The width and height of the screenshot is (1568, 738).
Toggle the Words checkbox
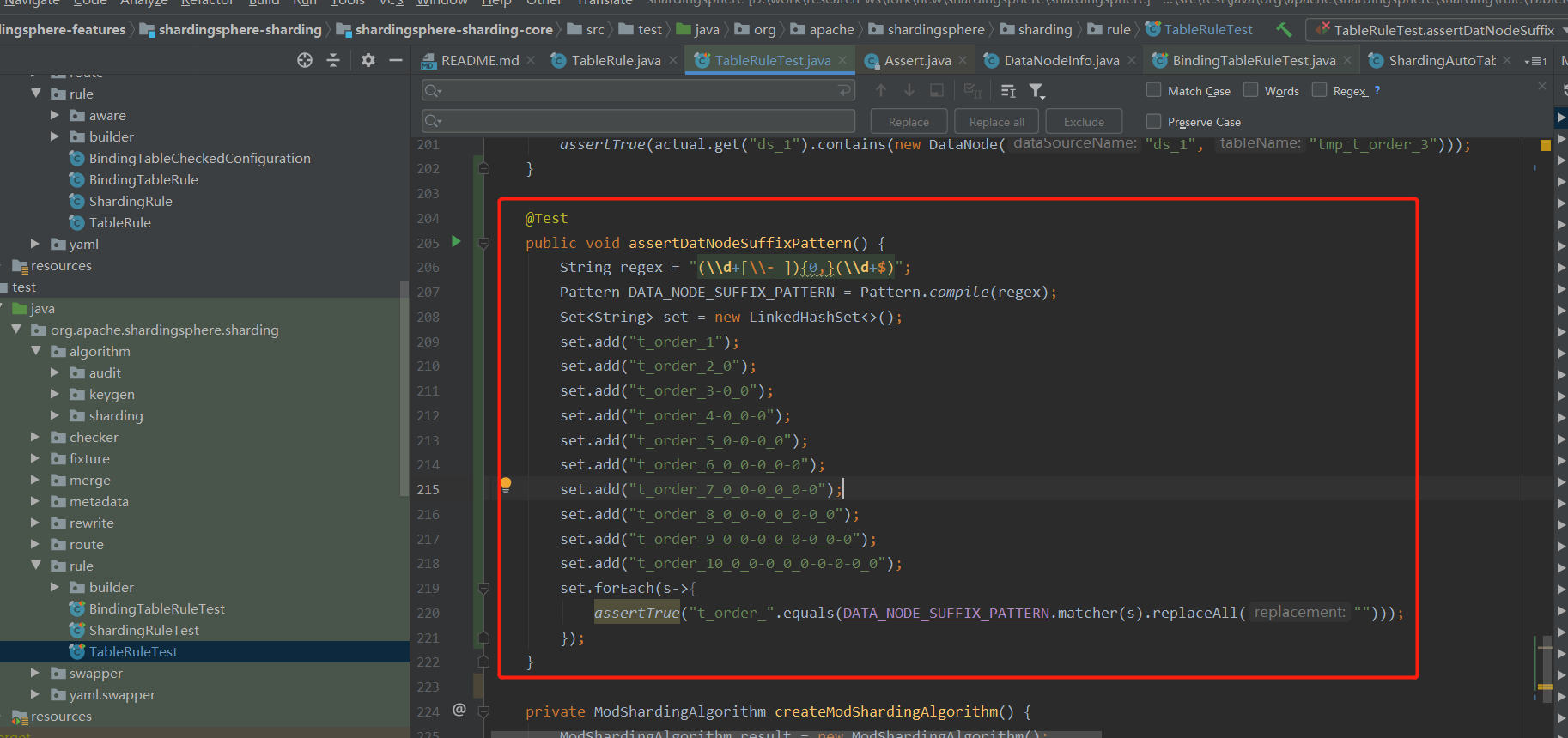1251,90
